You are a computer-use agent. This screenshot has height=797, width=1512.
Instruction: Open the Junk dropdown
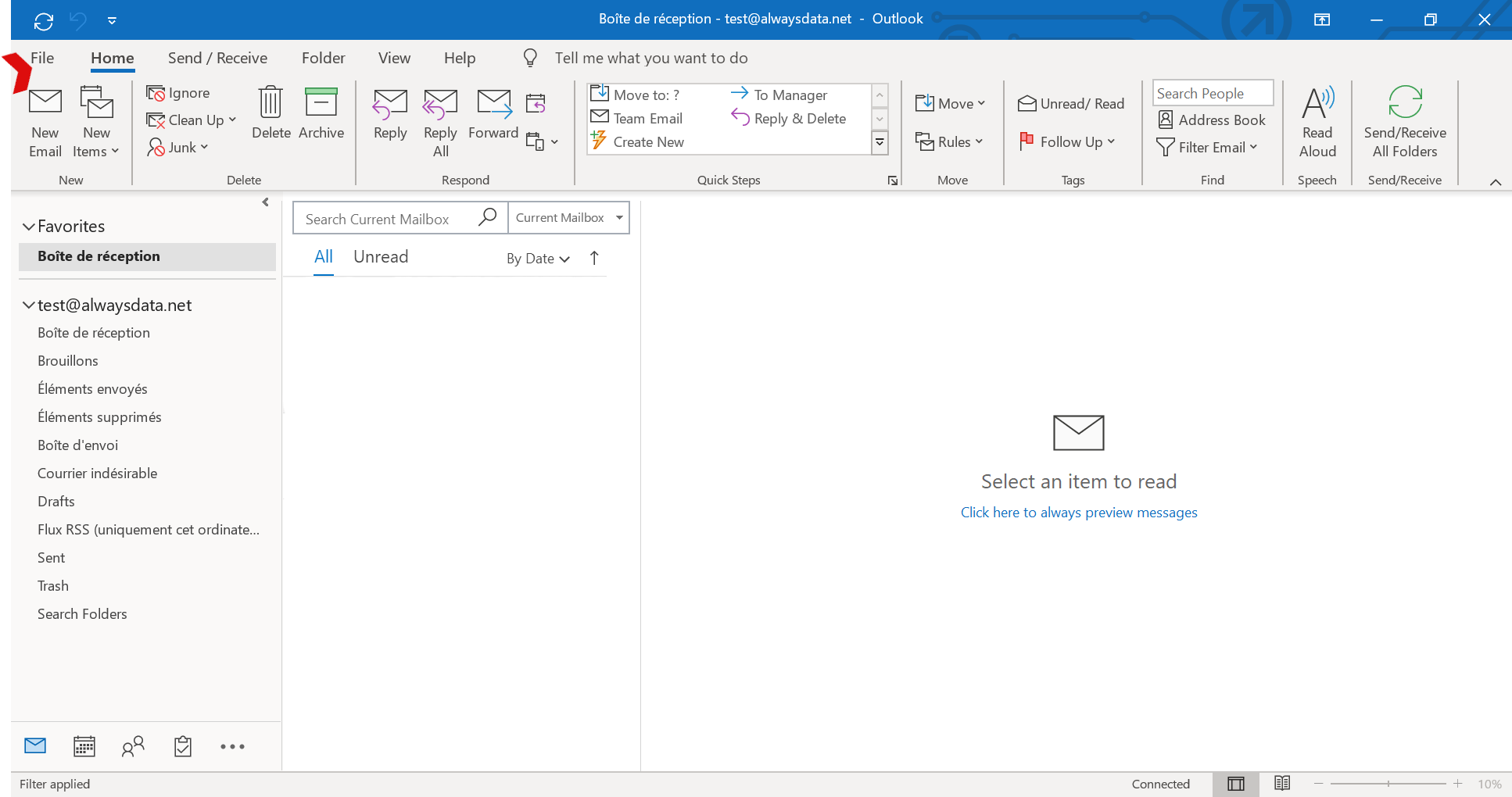click(x=177, y=148)
